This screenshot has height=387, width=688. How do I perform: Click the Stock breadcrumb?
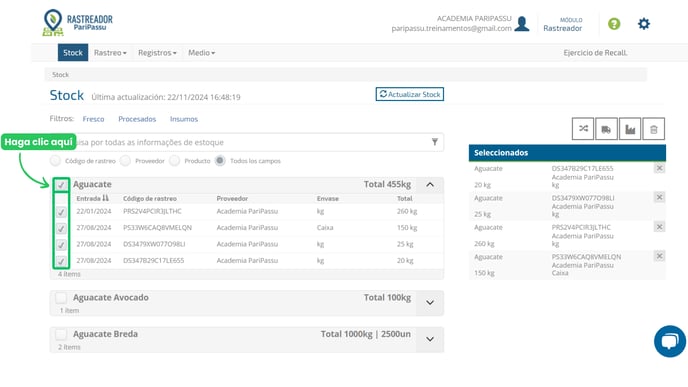pos(61,75)
